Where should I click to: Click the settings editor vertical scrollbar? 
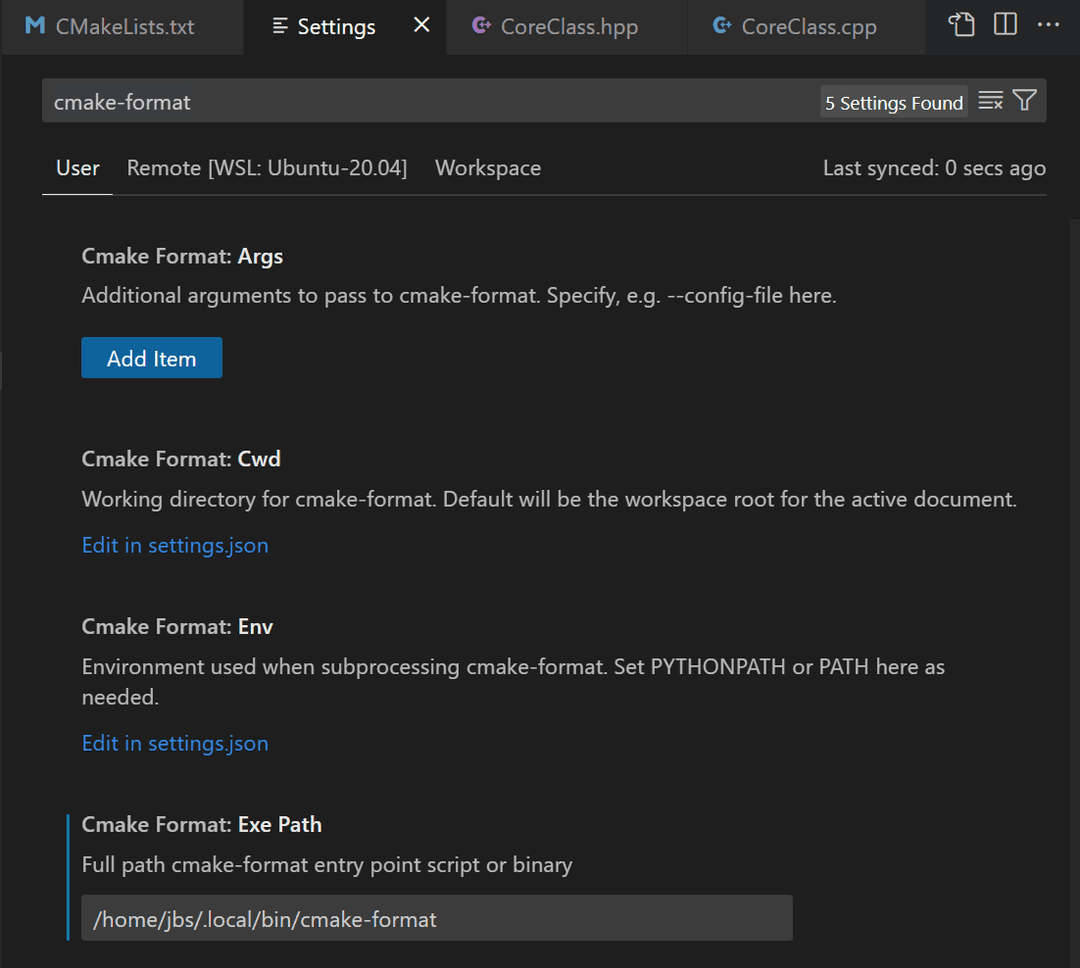[x=1074, y=500]
